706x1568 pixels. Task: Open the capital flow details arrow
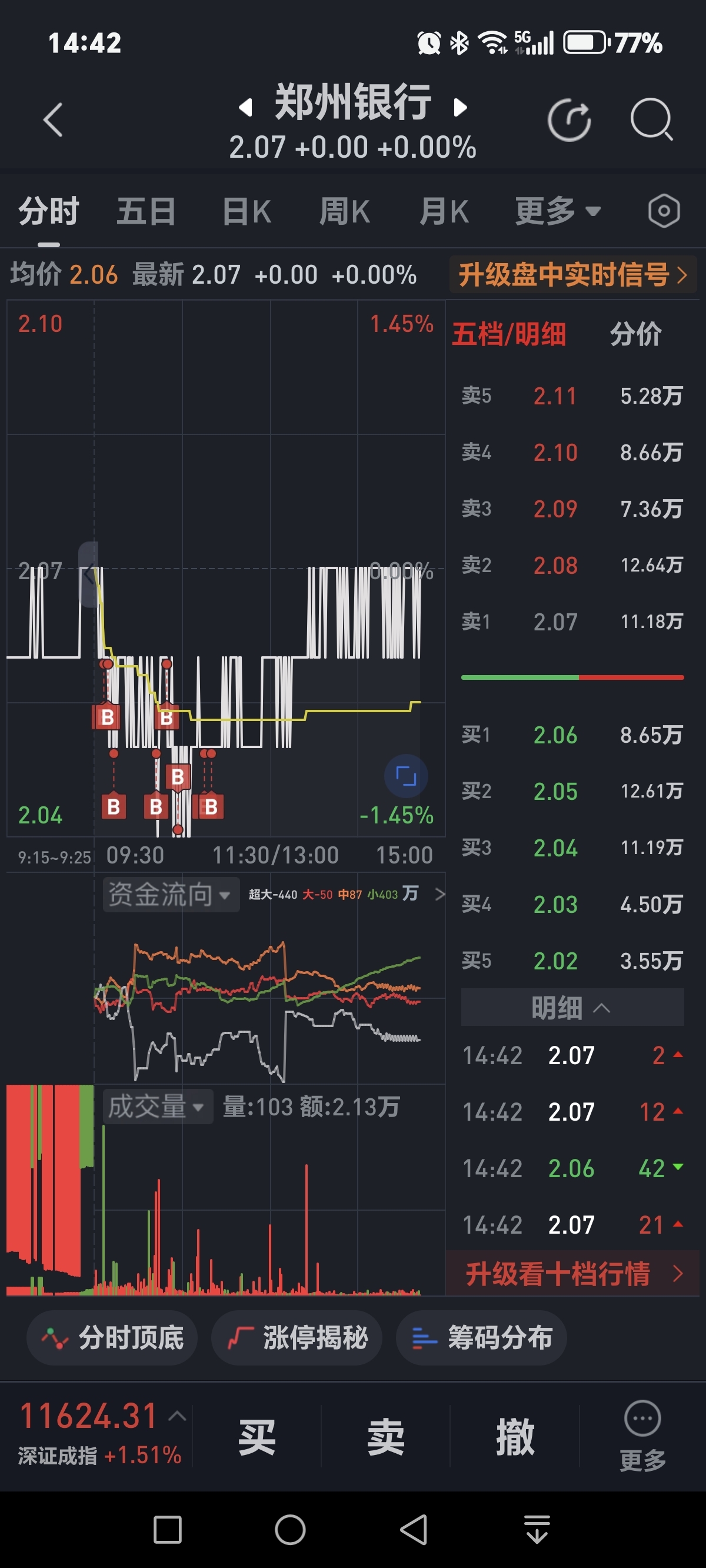(439, 894)
